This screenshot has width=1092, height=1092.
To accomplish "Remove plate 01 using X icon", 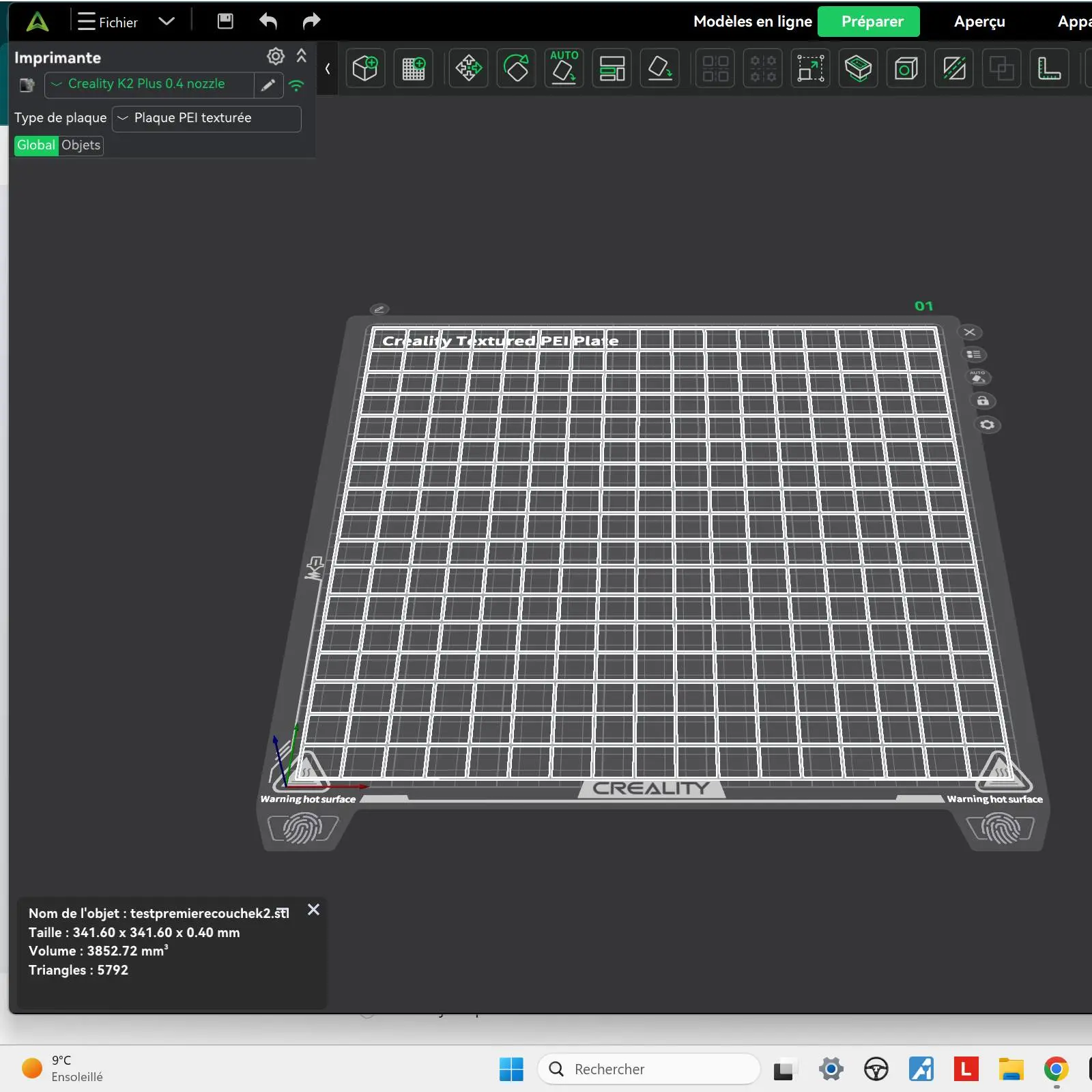I will (969, 332).
